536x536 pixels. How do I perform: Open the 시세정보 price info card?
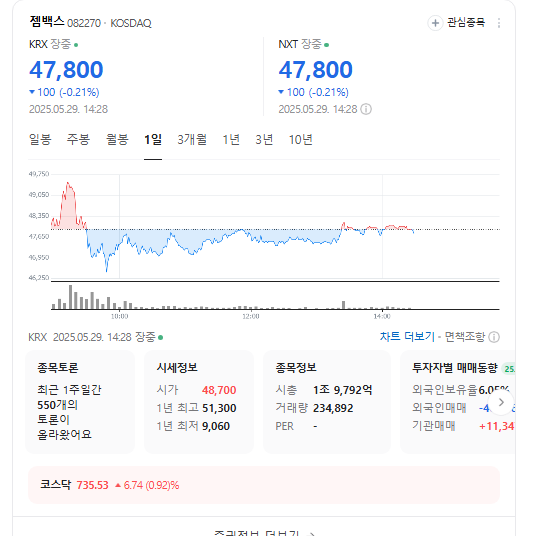(199, 402)
